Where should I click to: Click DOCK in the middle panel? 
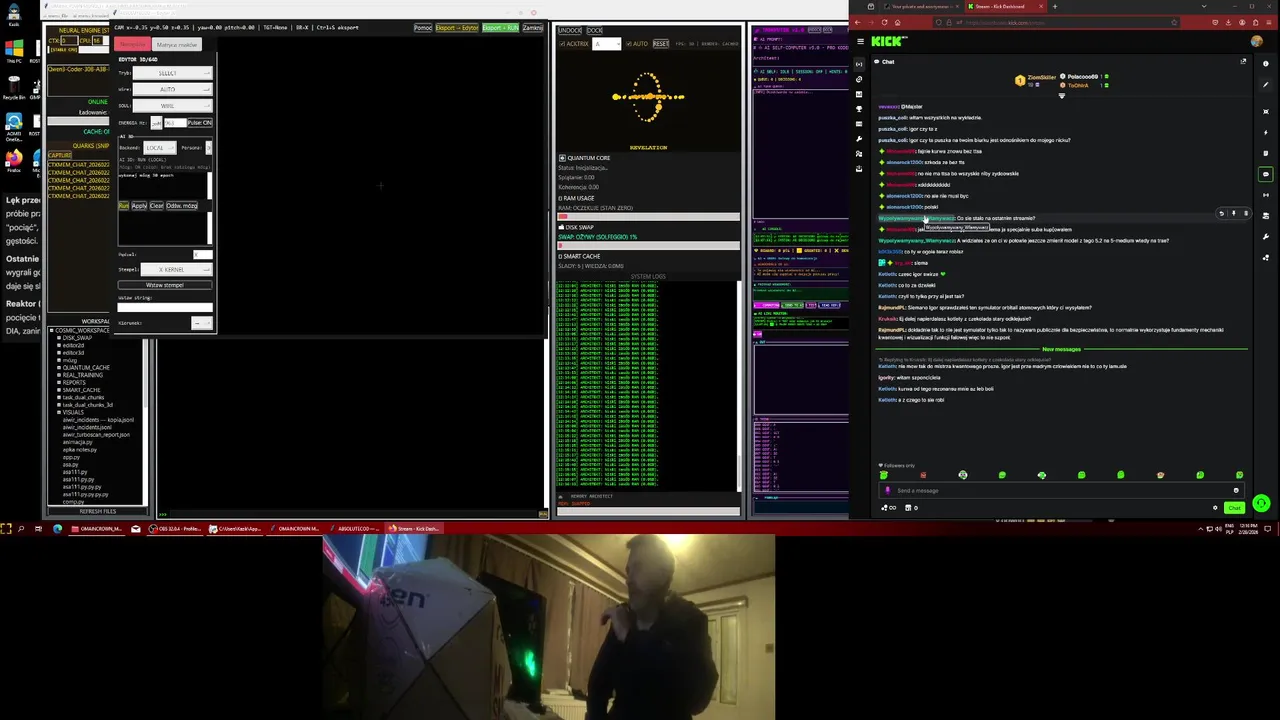coord(594,31)
